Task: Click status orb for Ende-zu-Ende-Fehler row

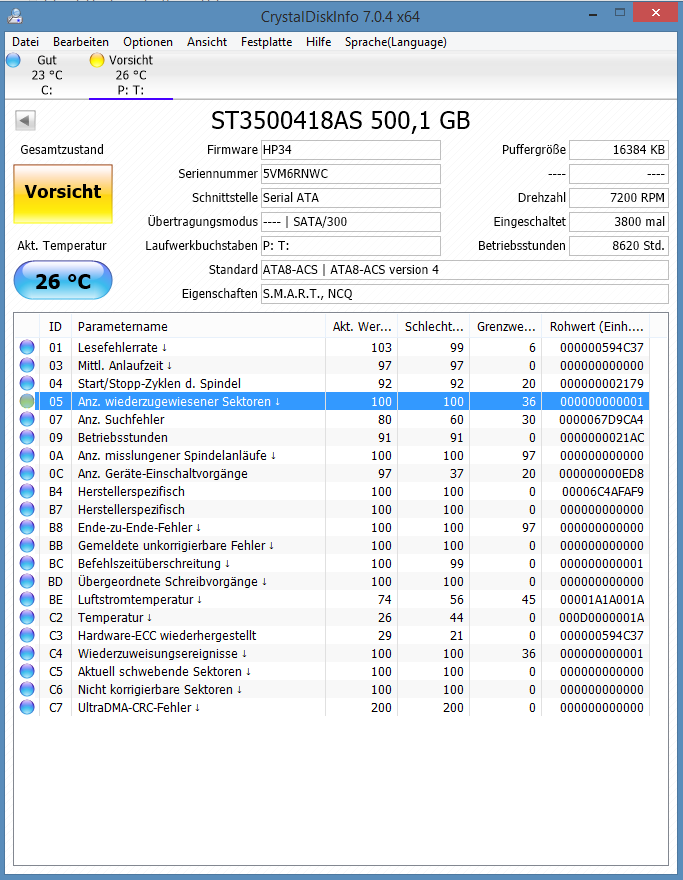Action: 27,528
